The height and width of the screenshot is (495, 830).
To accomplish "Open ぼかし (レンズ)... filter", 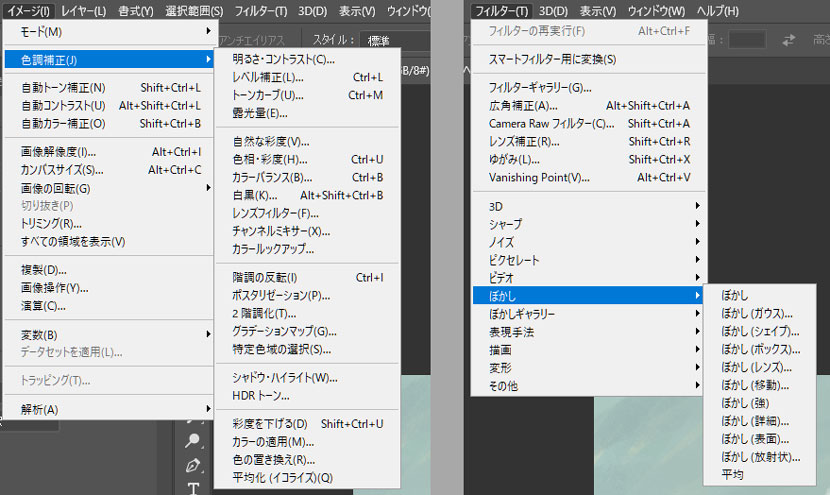I will pyautogui.click(x=760, y=367).
